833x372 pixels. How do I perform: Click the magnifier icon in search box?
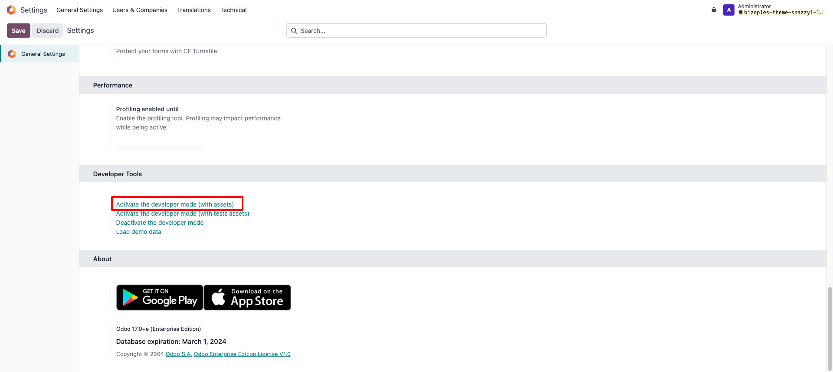click(x=294, y=31)
